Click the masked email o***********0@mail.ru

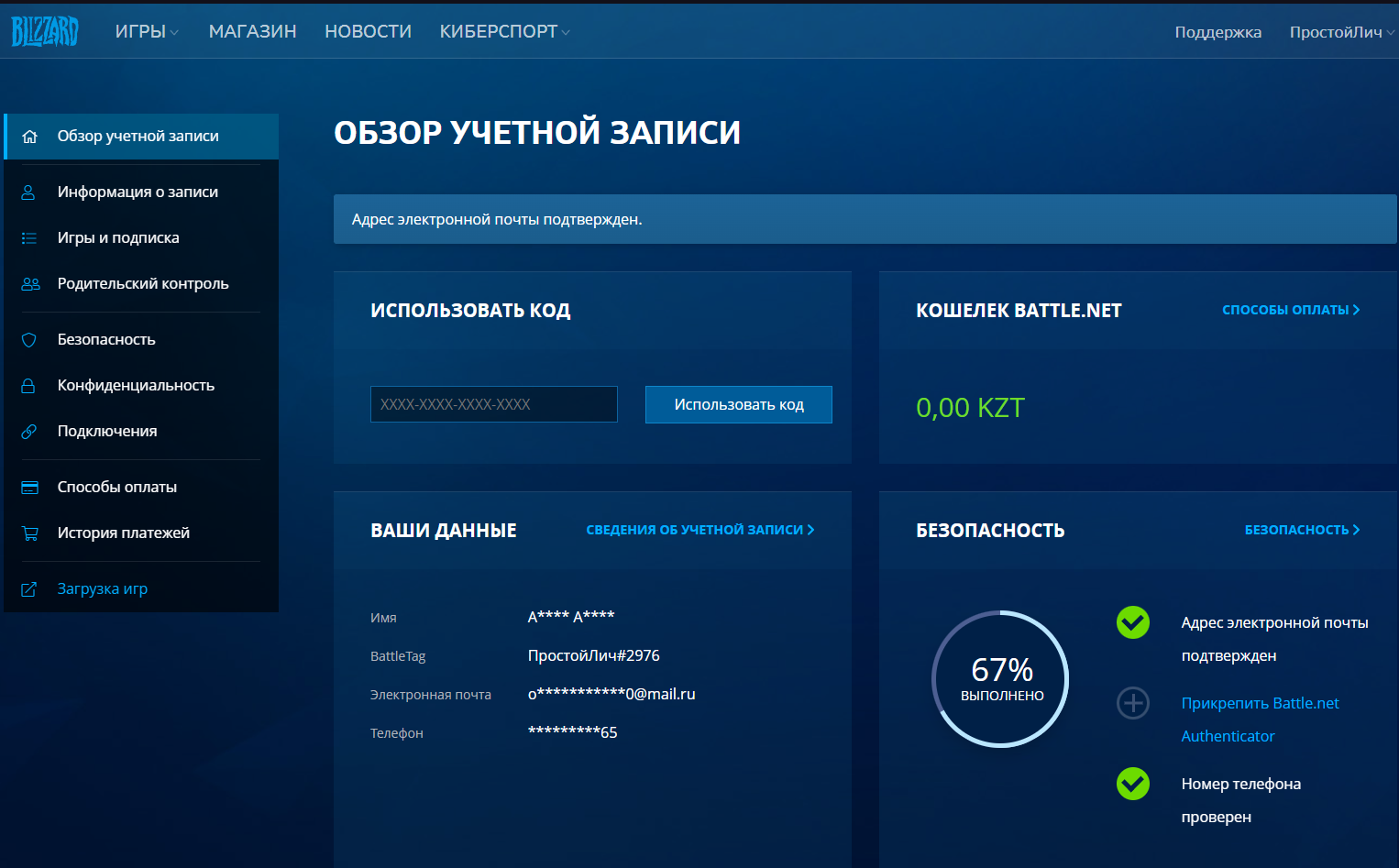pyautogui.click(x=611, y=694)
